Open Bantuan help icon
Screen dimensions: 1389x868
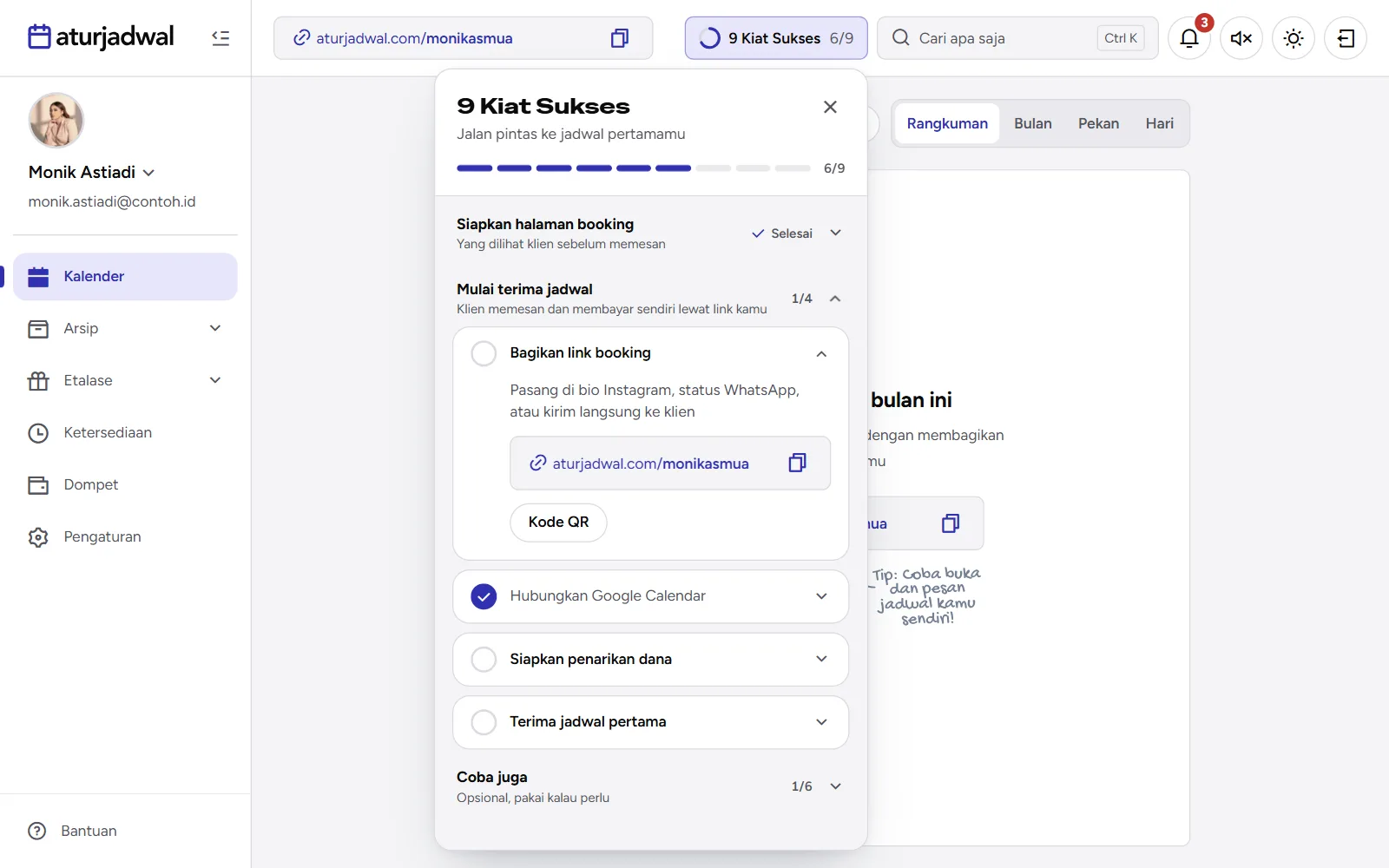(x=37, y=831)
